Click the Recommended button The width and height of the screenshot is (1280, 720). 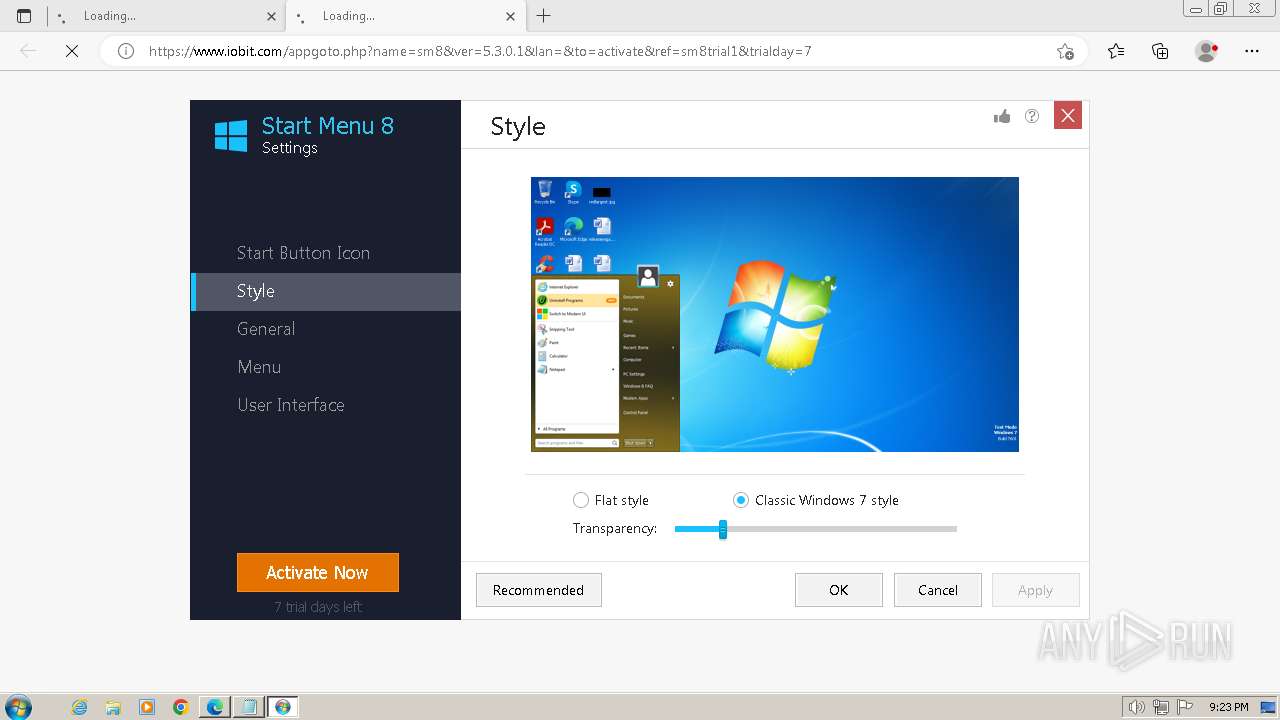538,590
